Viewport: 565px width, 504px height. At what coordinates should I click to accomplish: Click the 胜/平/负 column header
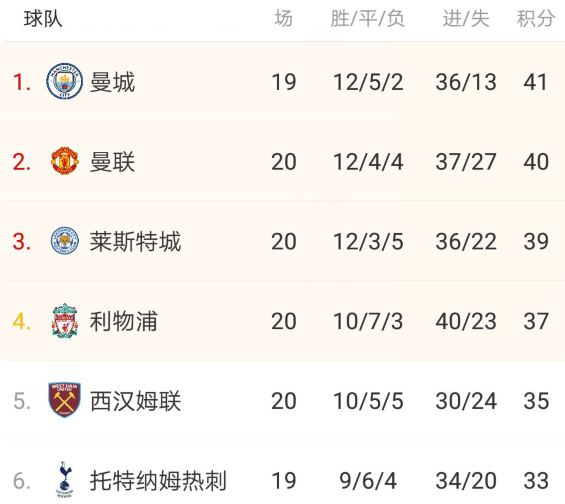368,18
